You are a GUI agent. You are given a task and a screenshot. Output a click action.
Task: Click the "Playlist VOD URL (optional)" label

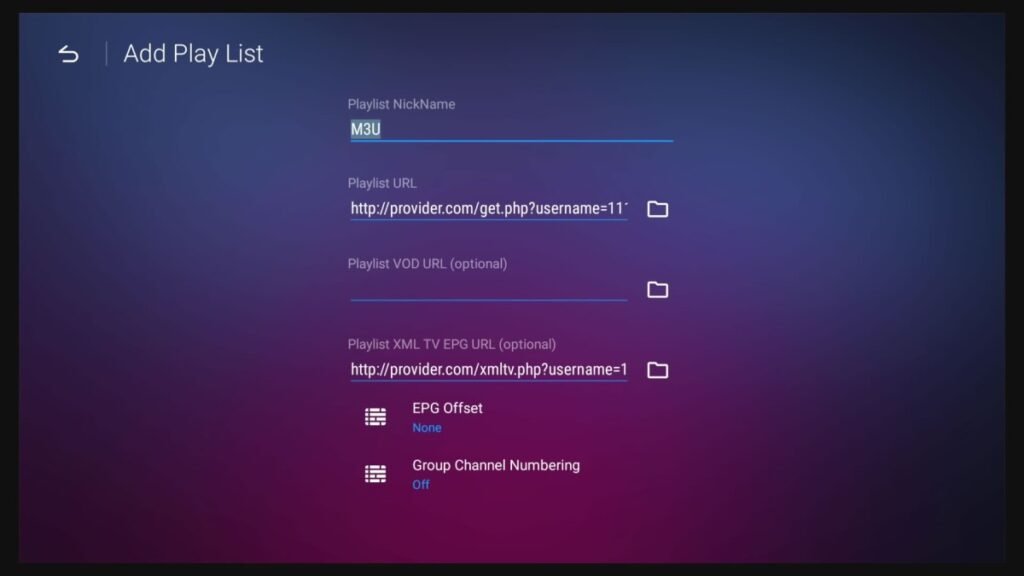tap(427, 264)
